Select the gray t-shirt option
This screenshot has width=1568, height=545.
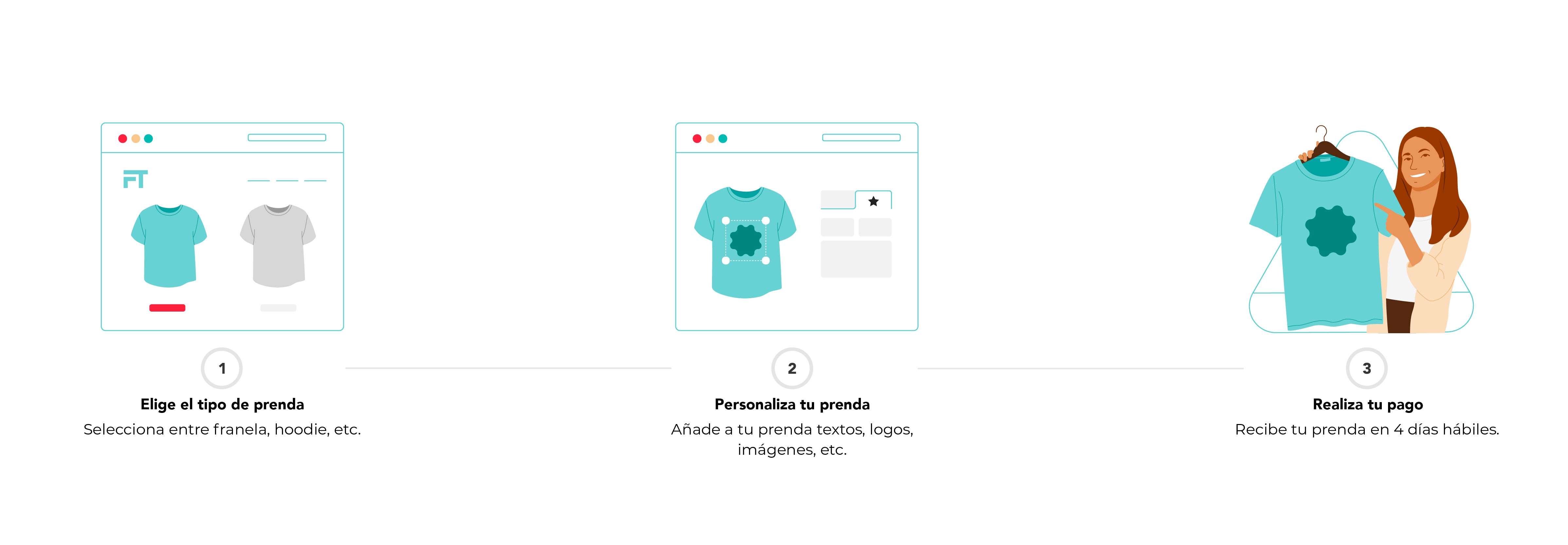click(x=277, y=246)
